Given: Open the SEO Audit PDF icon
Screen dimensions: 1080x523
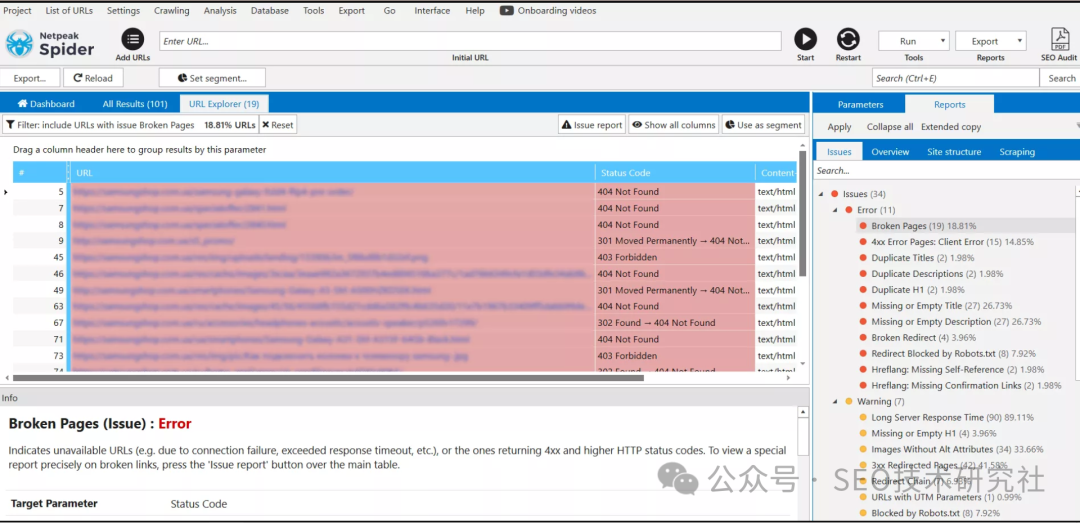Looking at the screenshot, I should pos(1059,39).
